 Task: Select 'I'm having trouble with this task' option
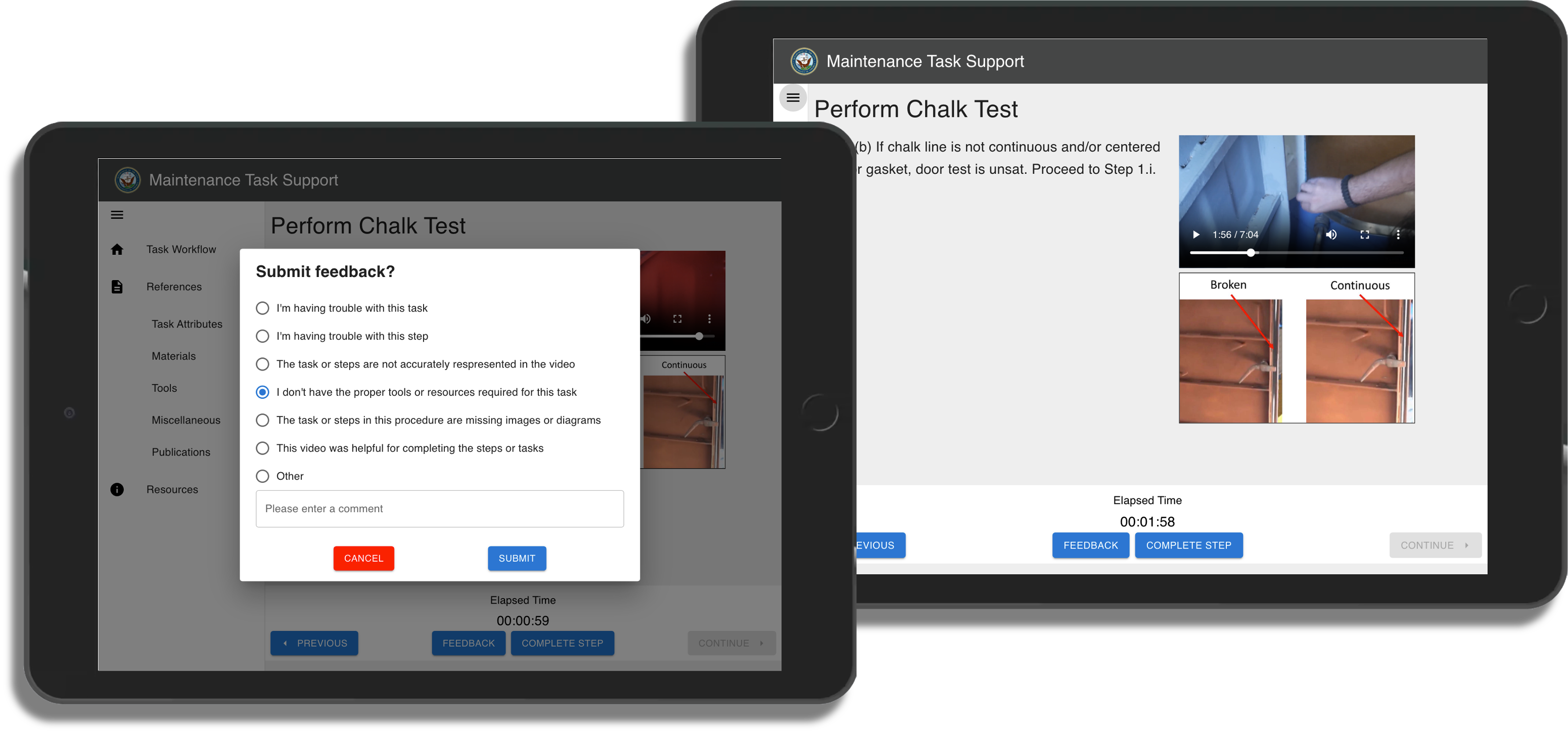(262, 308)
